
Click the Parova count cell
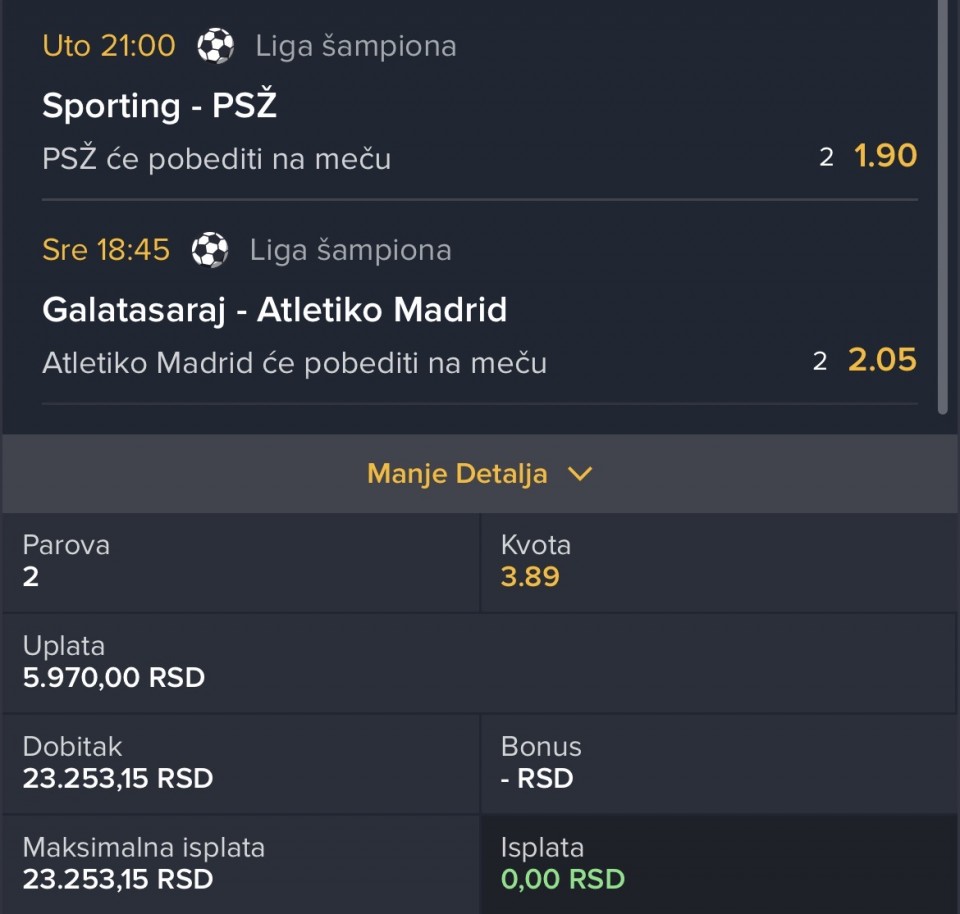[240, 562]
